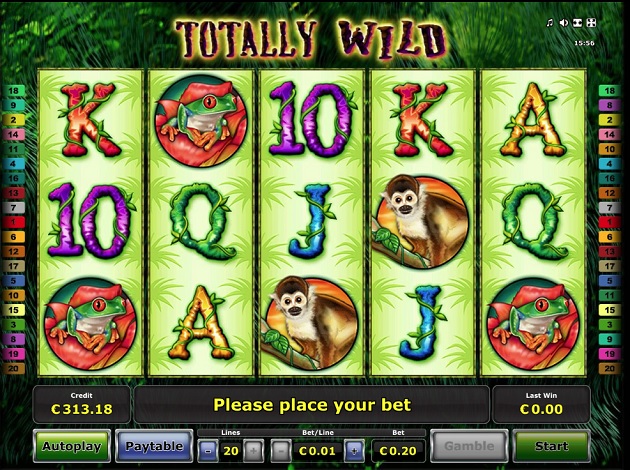The width and height of the screenshot is (630, 470).
Task: Enter fullscreen with the four-arrow icon
Action: click(x=591, y=23)
